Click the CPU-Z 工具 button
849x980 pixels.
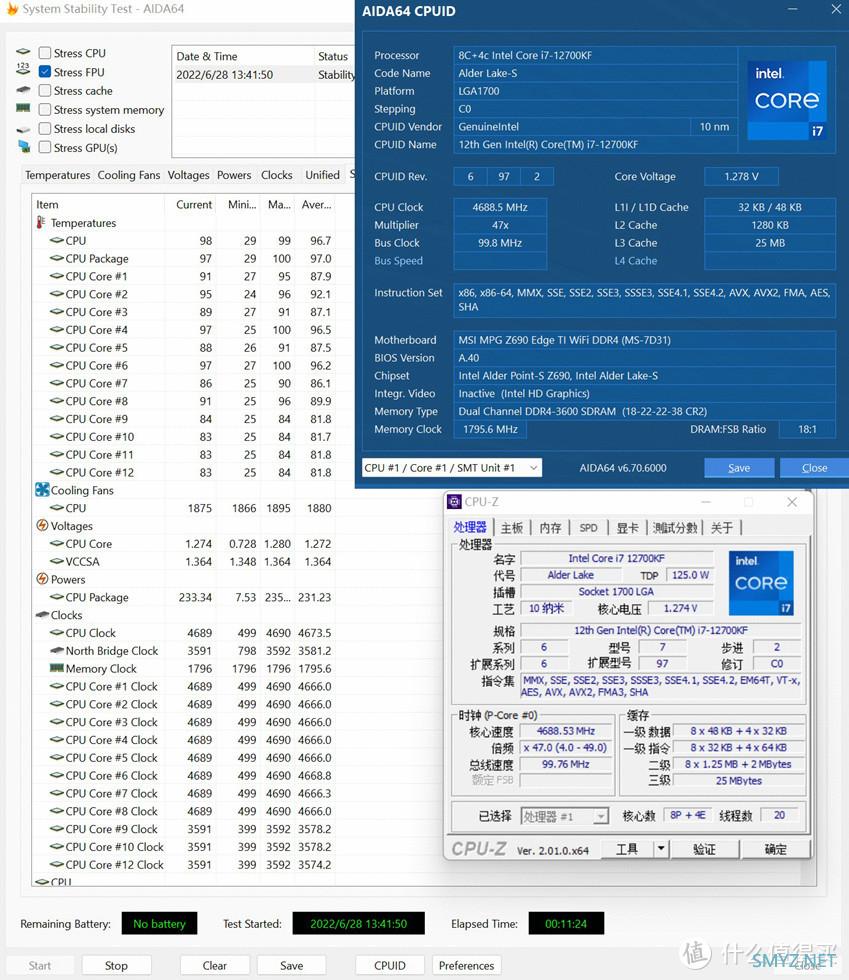[x=626, y=849]
